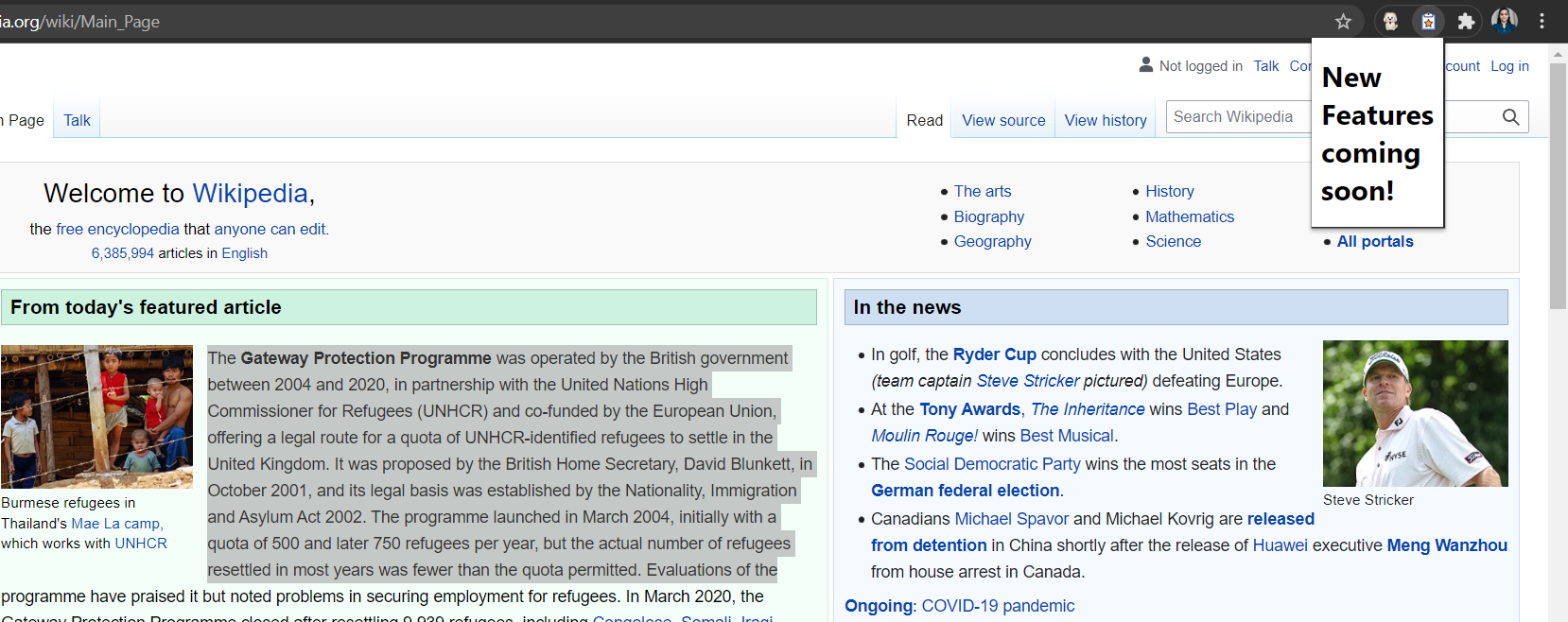This screenshot has width=1568, height=622.
Task: Follow the Best Musical link
Action: pos(1067,436)
